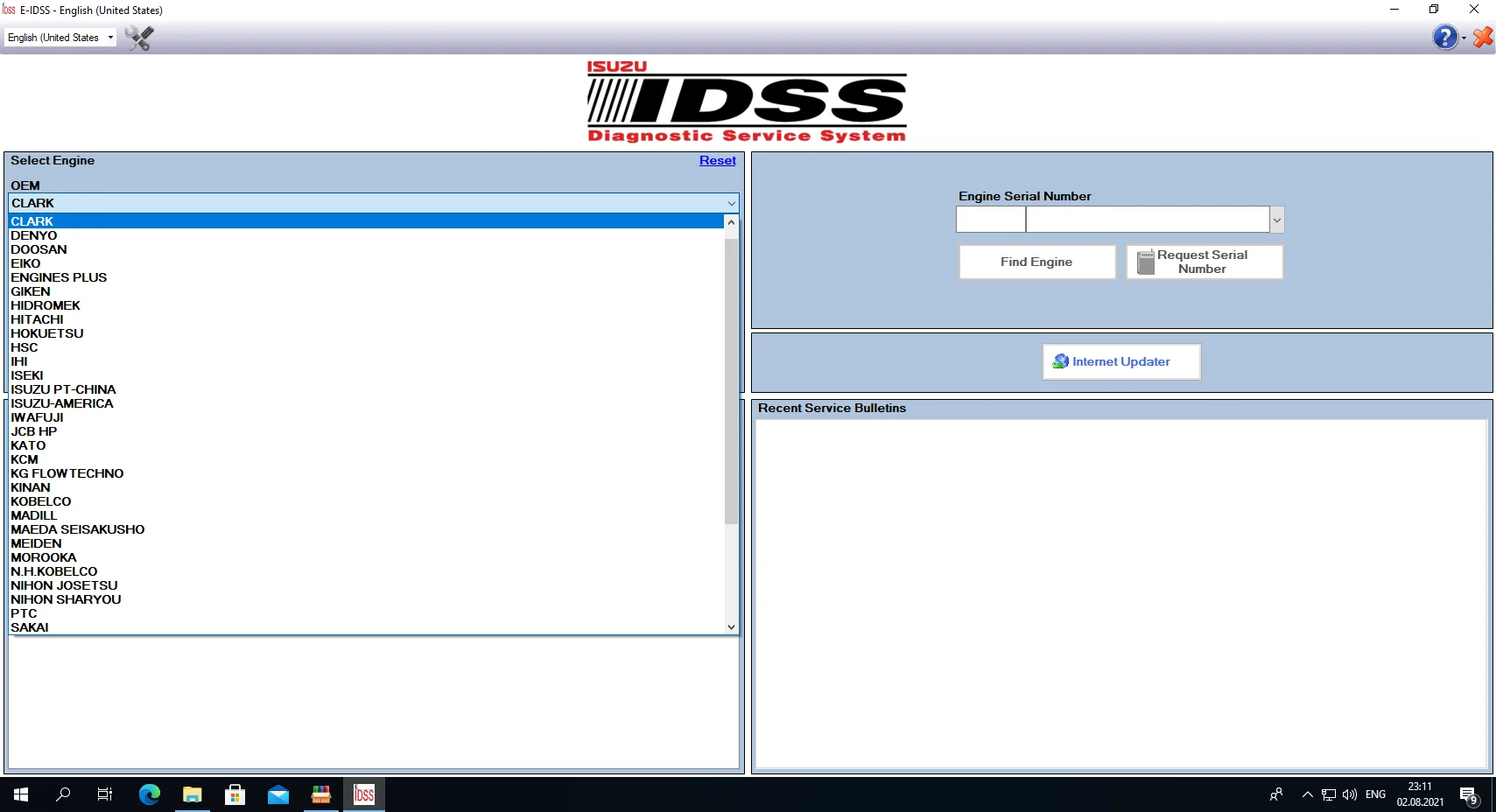Select DOOSAN in OEM list
The height and width of the screenshot is (812, 1496).
point(367,249)
